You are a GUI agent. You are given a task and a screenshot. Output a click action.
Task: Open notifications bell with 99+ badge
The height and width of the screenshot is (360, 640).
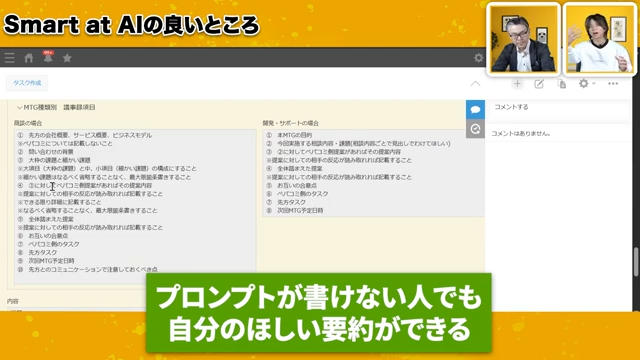[48, 57]
